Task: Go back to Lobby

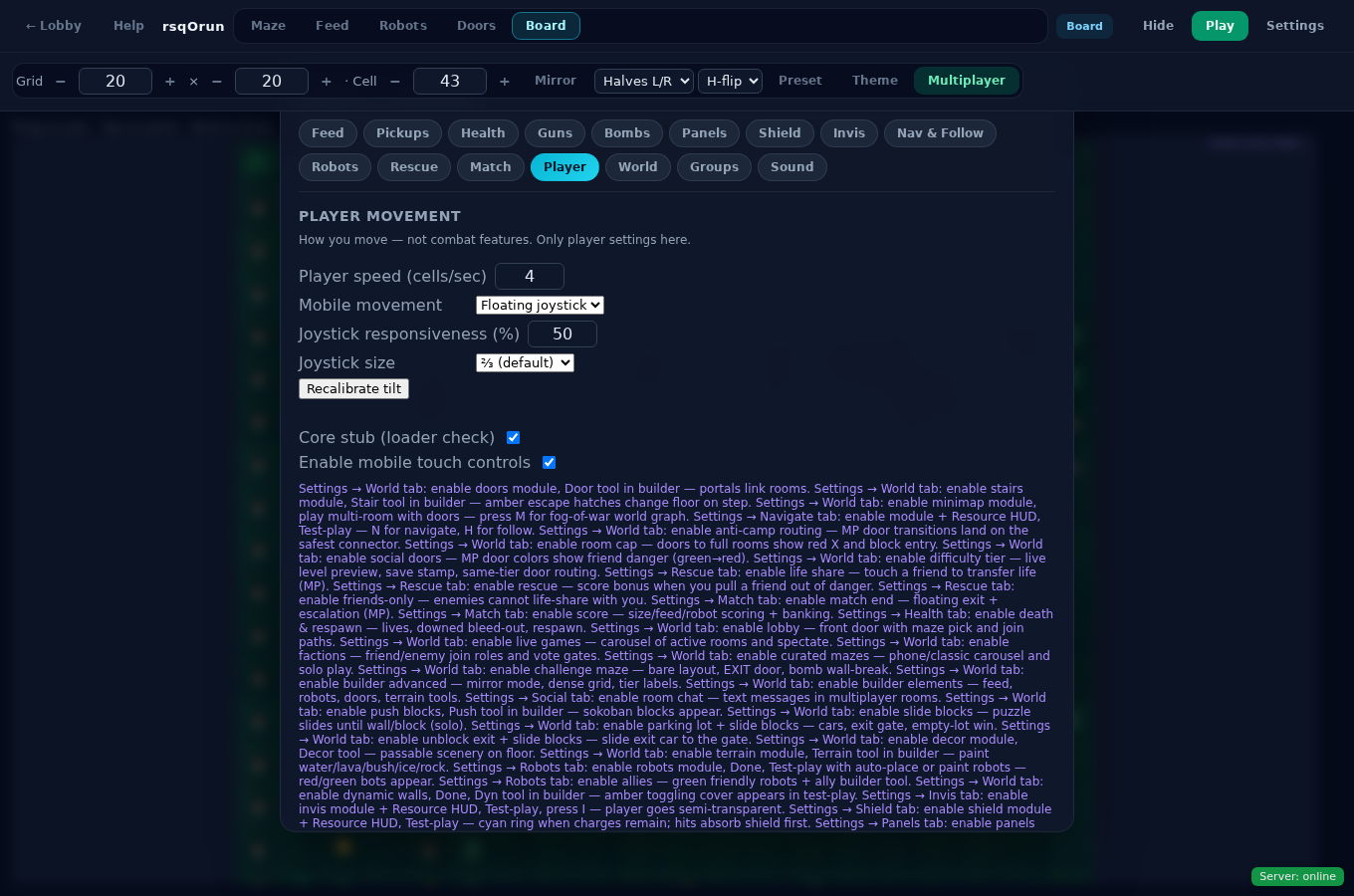Action: 53,26
